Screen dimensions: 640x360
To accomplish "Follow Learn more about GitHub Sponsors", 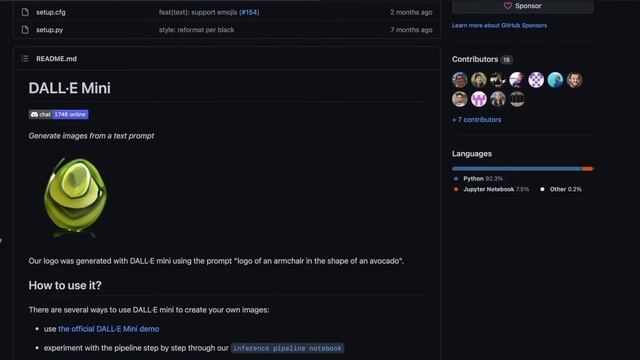I will click(499, 25).
